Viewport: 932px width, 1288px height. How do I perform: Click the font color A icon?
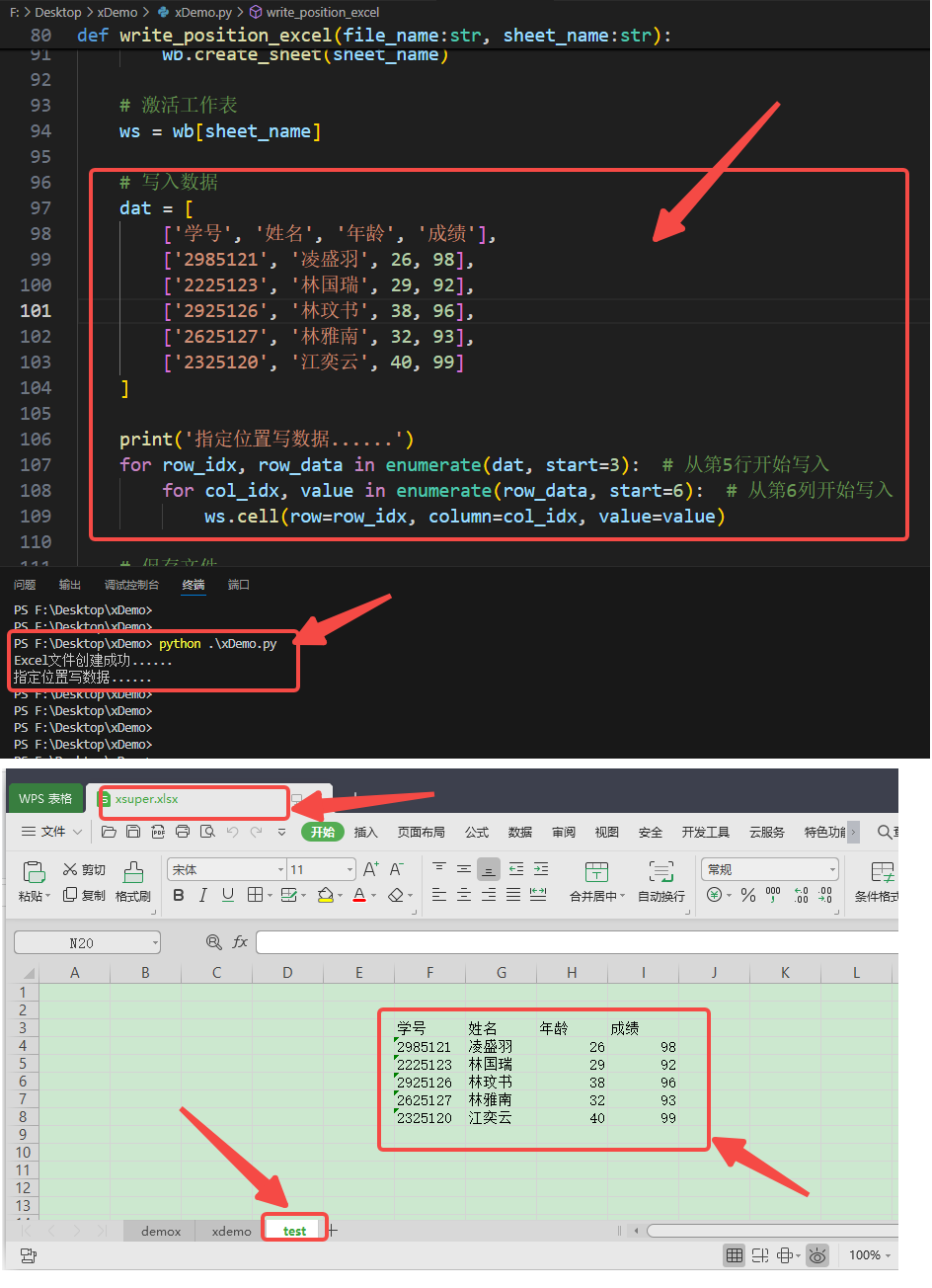pos(359,895)
